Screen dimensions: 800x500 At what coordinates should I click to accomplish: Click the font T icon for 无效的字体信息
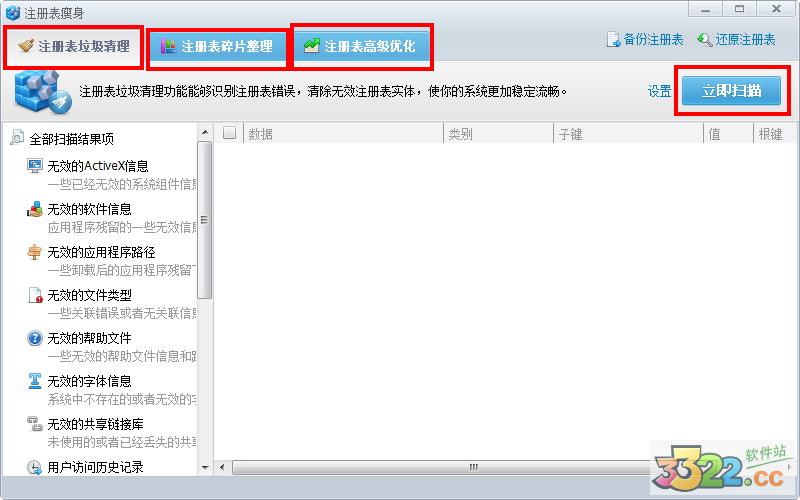point(35,381)
